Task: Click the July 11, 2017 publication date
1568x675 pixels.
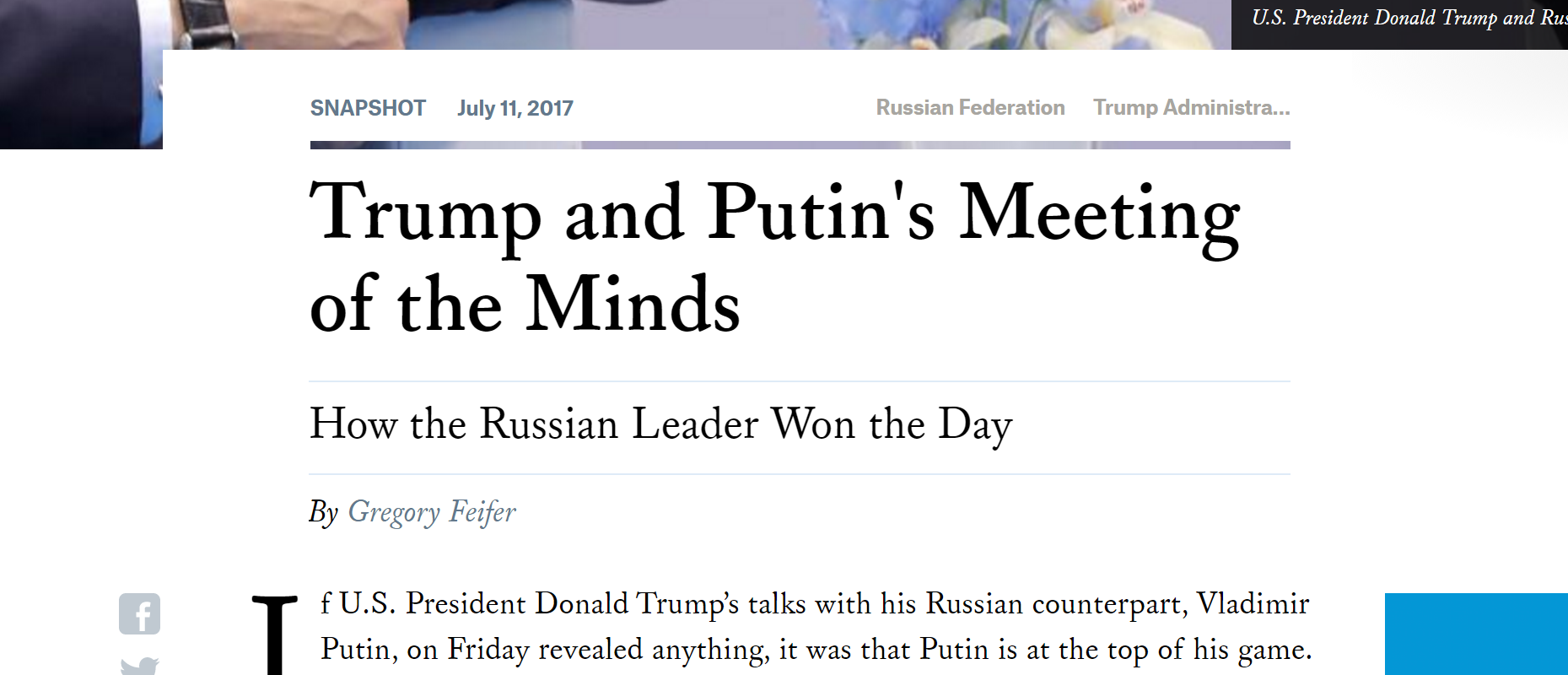Action: point(515,108)
